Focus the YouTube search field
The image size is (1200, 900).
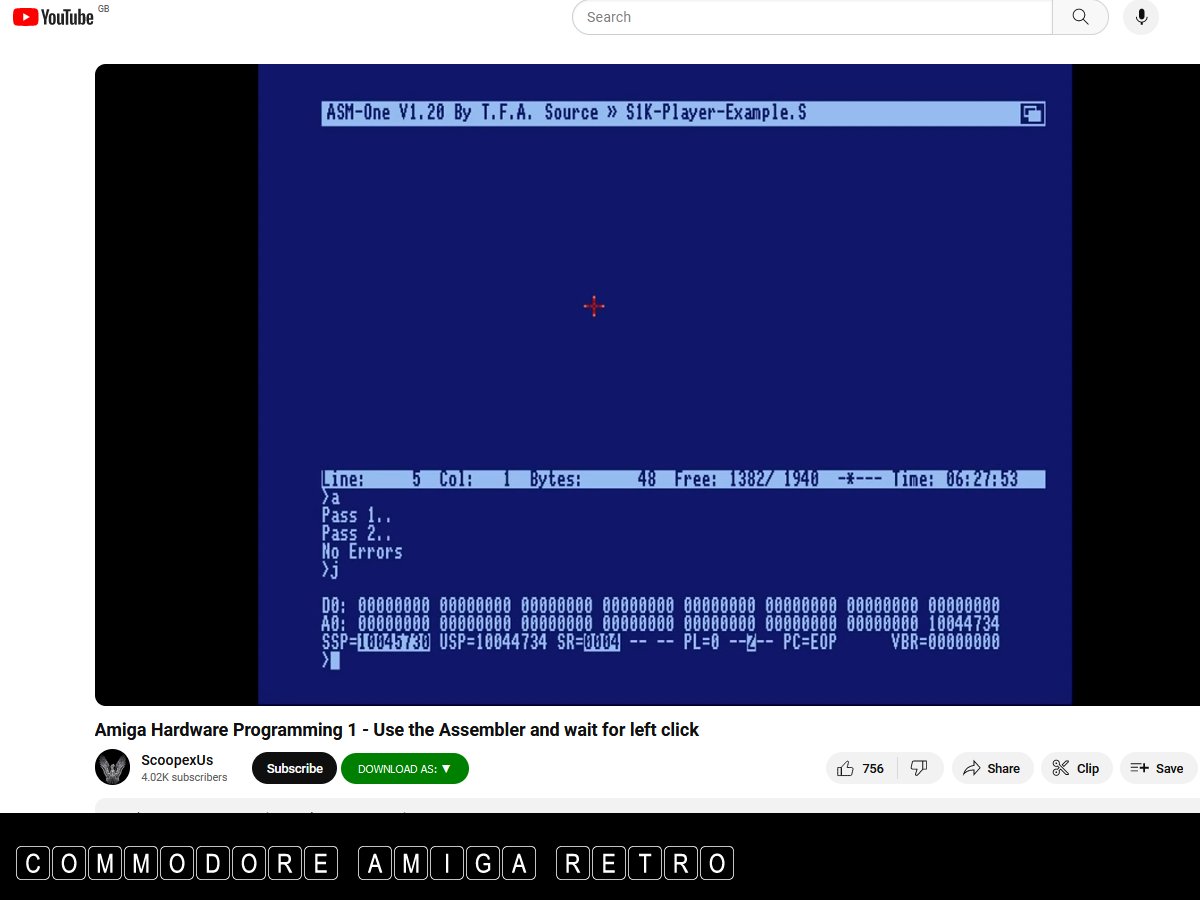812,17
